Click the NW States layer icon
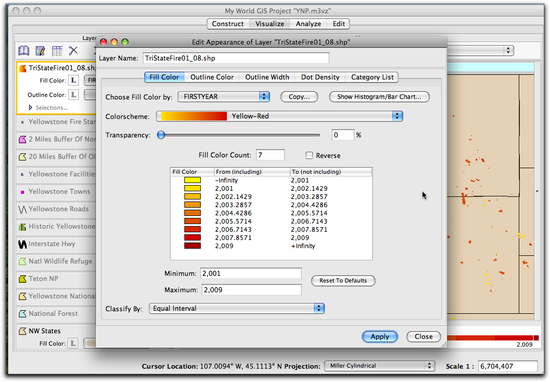 point(22,331)
